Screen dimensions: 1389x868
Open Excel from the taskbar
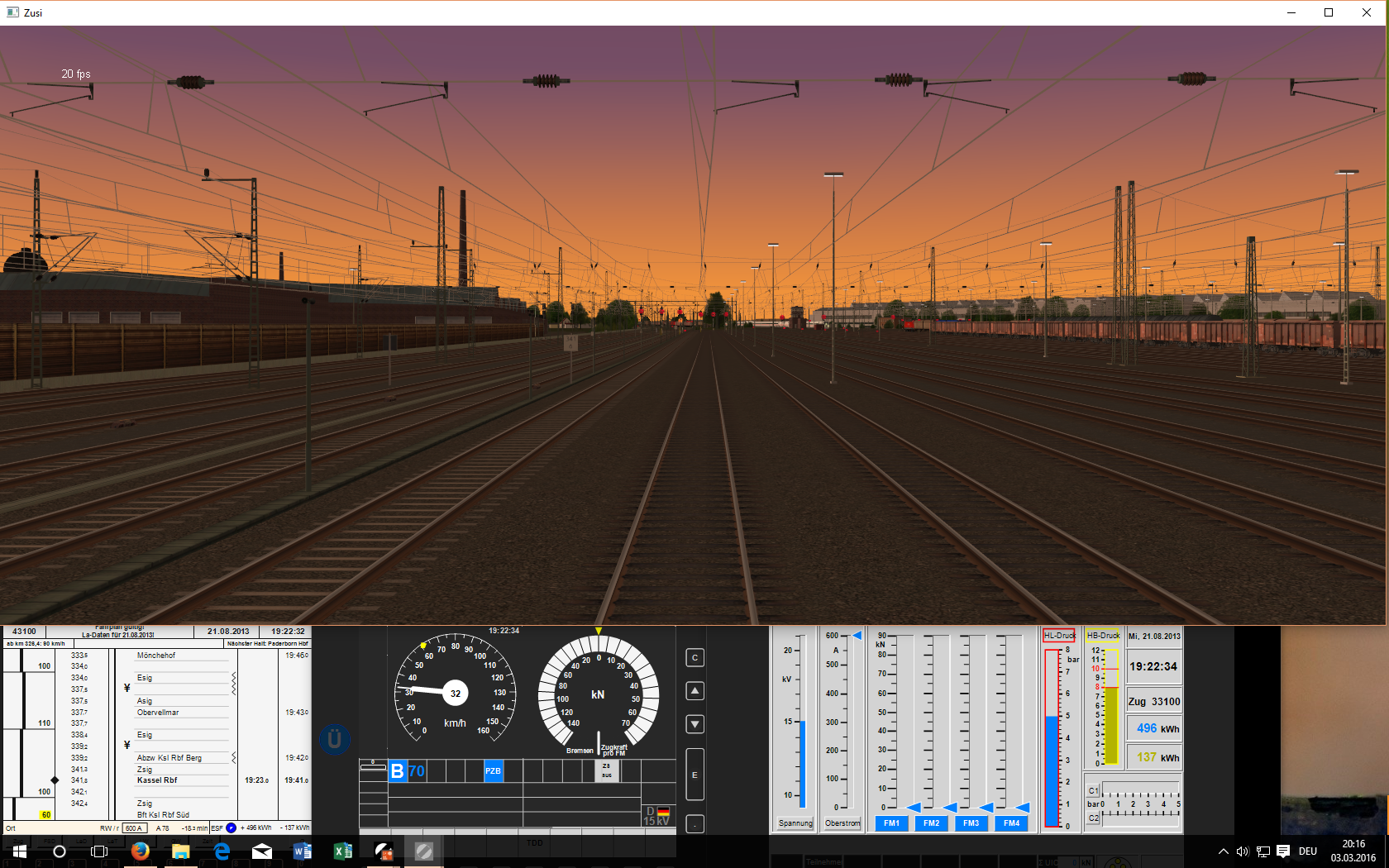[342, 851]
